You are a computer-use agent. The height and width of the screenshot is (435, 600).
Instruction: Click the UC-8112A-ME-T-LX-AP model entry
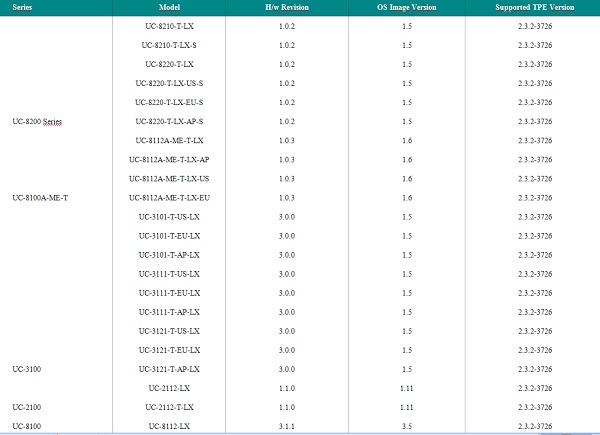tap(169, 159)
